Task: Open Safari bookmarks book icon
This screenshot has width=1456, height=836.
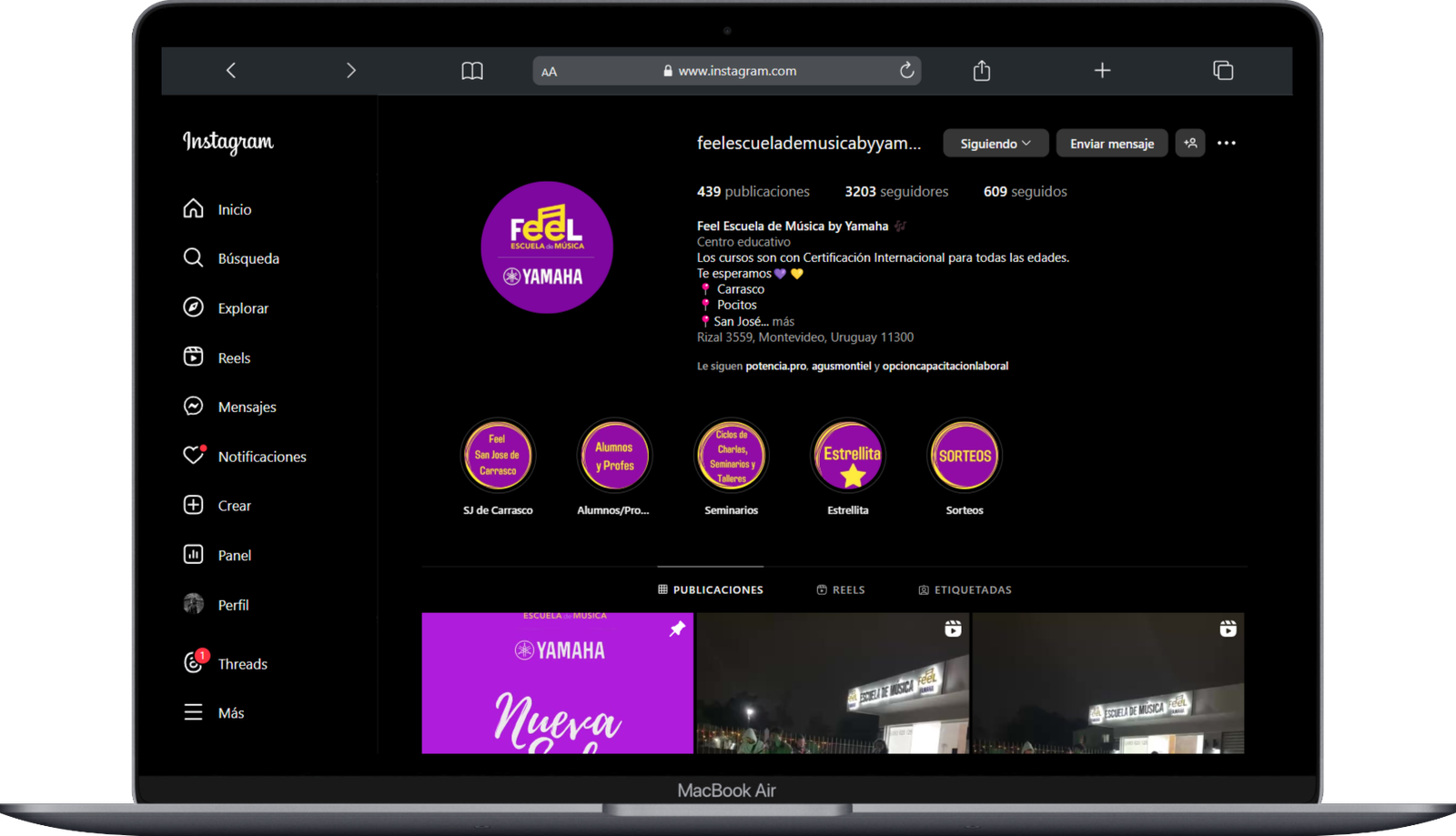Action: coord(472,71)
